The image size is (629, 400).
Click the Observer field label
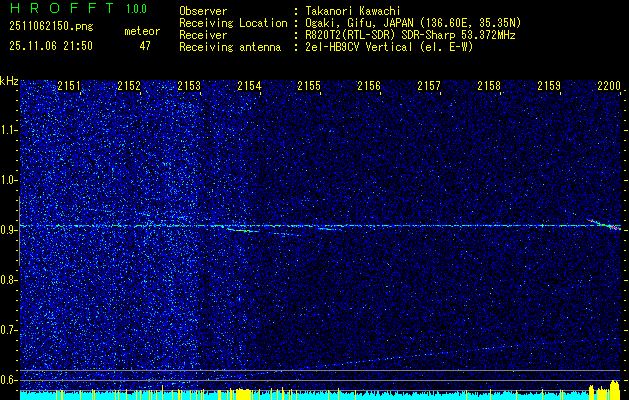coord(203,11)
